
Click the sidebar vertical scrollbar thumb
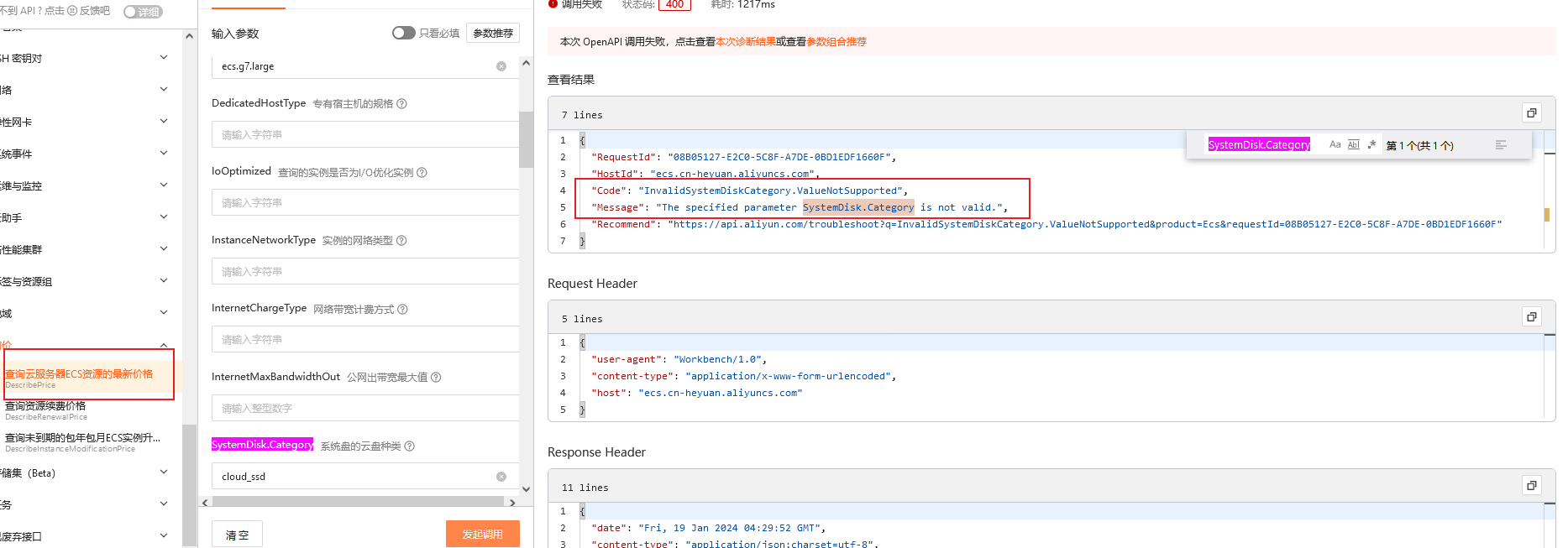pos(189,486)
